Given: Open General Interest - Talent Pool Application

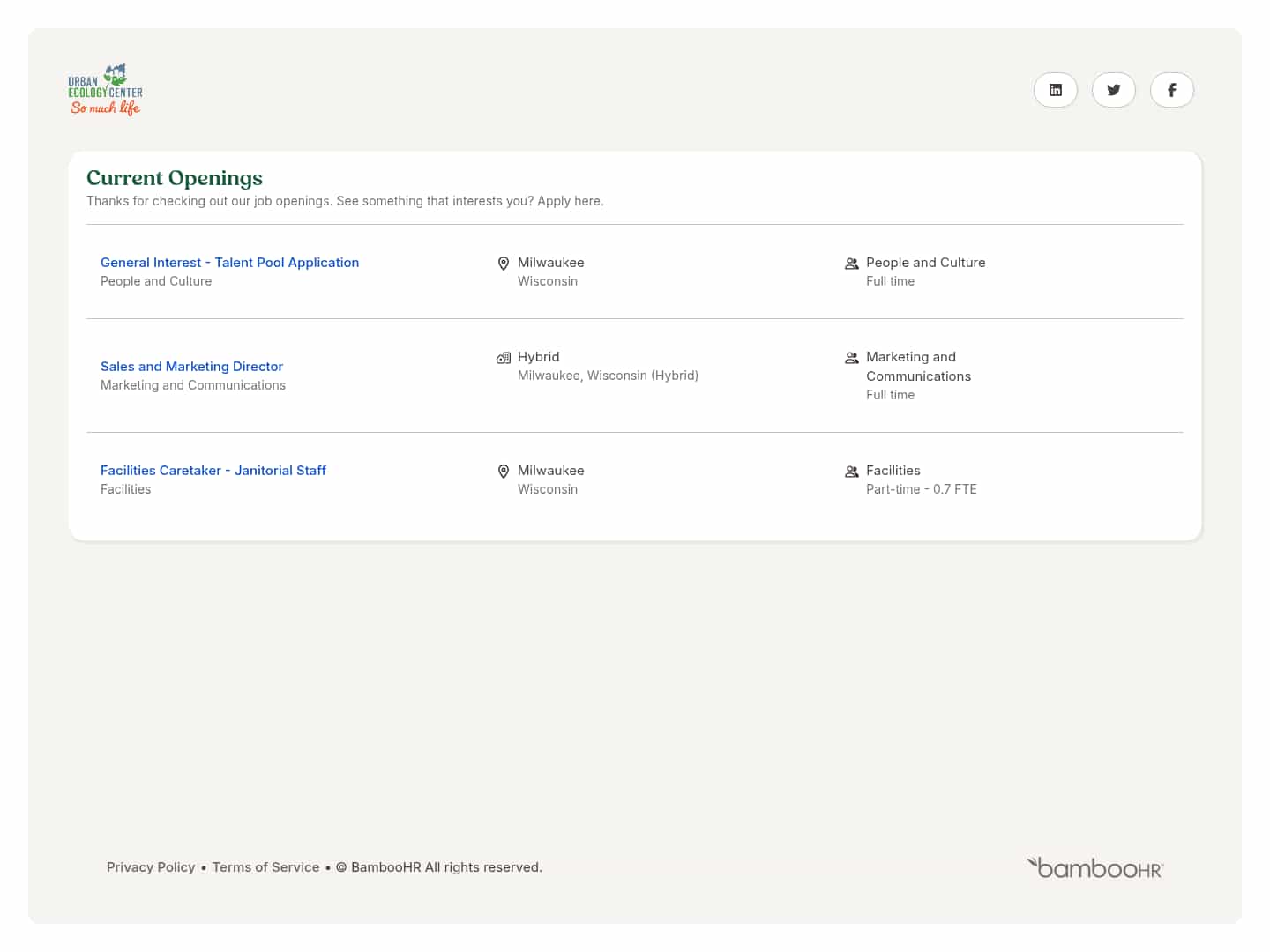Looking at the screenshot, I should tap(230, 263).
